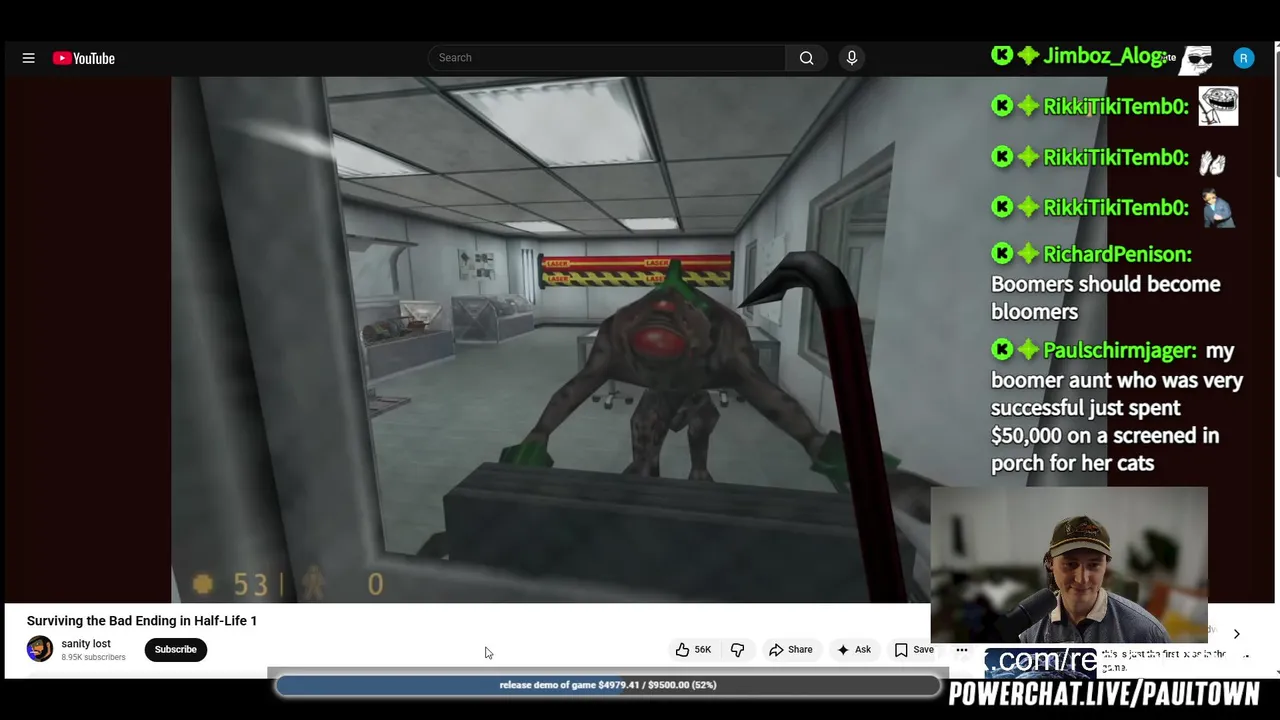Click the video title 'Surviving the Bad Ending in Half-Life 1'
1280x720 pixels.
point(142,621)
